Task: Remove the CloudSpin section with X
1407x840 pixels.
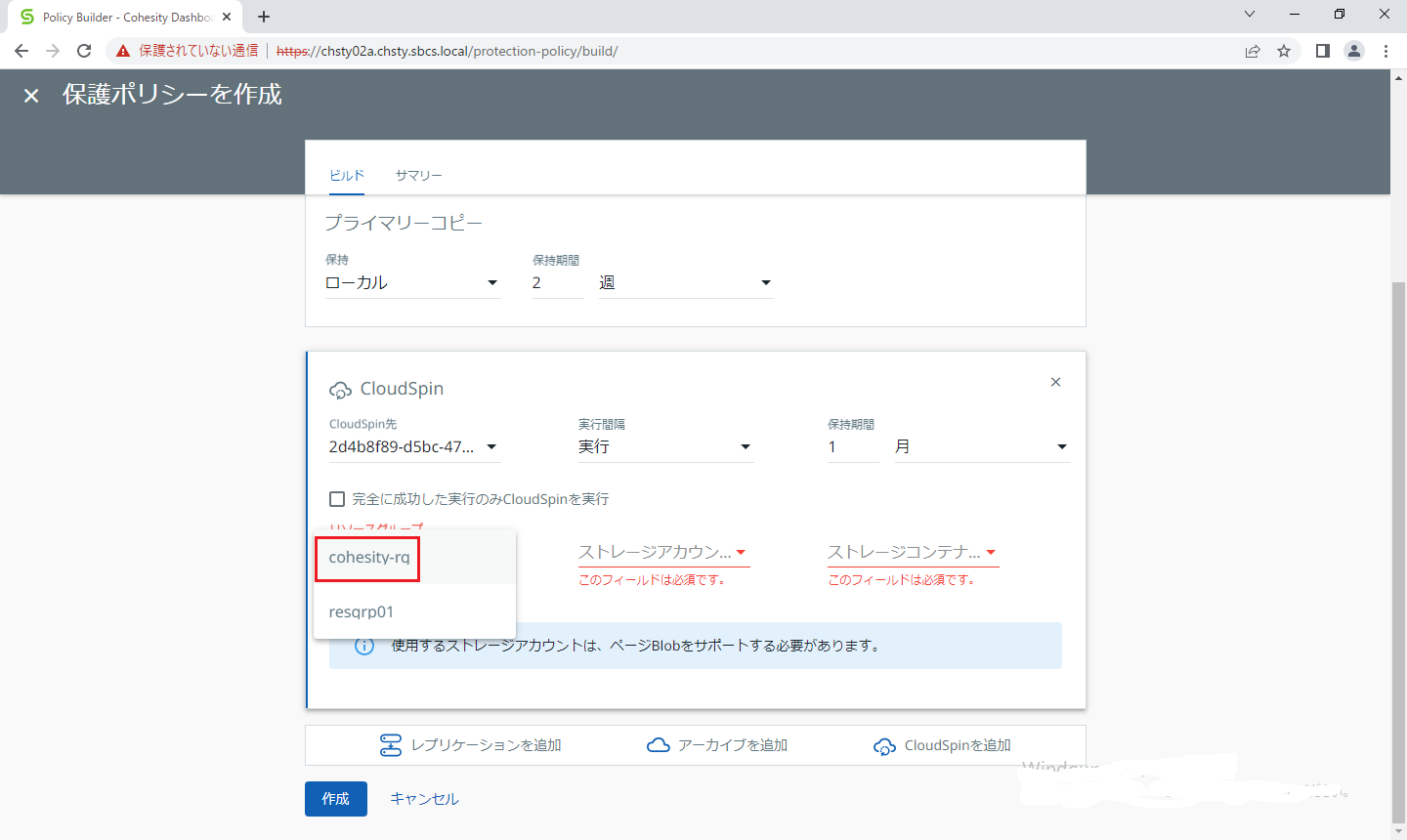Action: [1055, 382]
